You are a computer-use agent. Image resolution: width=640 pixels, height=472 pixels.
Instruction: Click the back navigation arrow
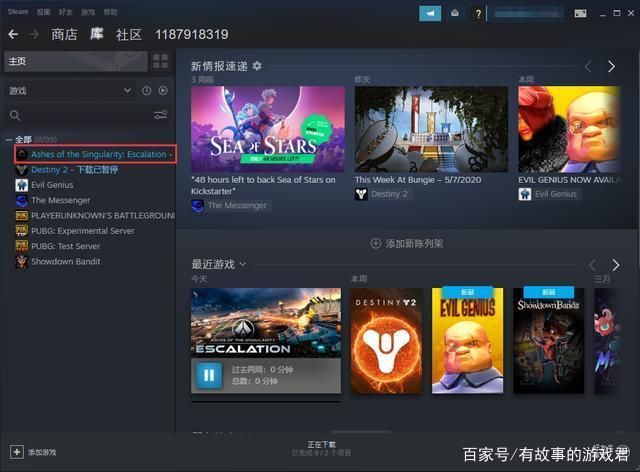pos(13,34)
